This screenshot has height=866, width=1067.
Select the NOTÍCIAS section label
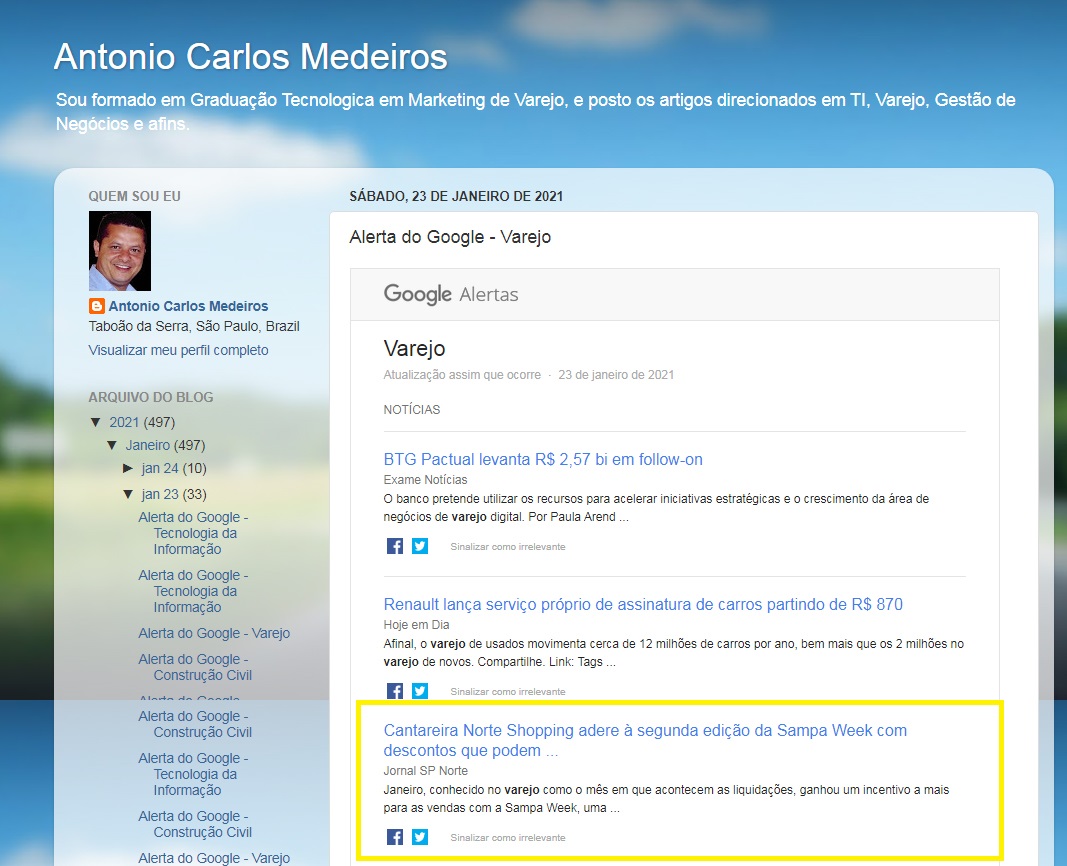tap(412, 410)
